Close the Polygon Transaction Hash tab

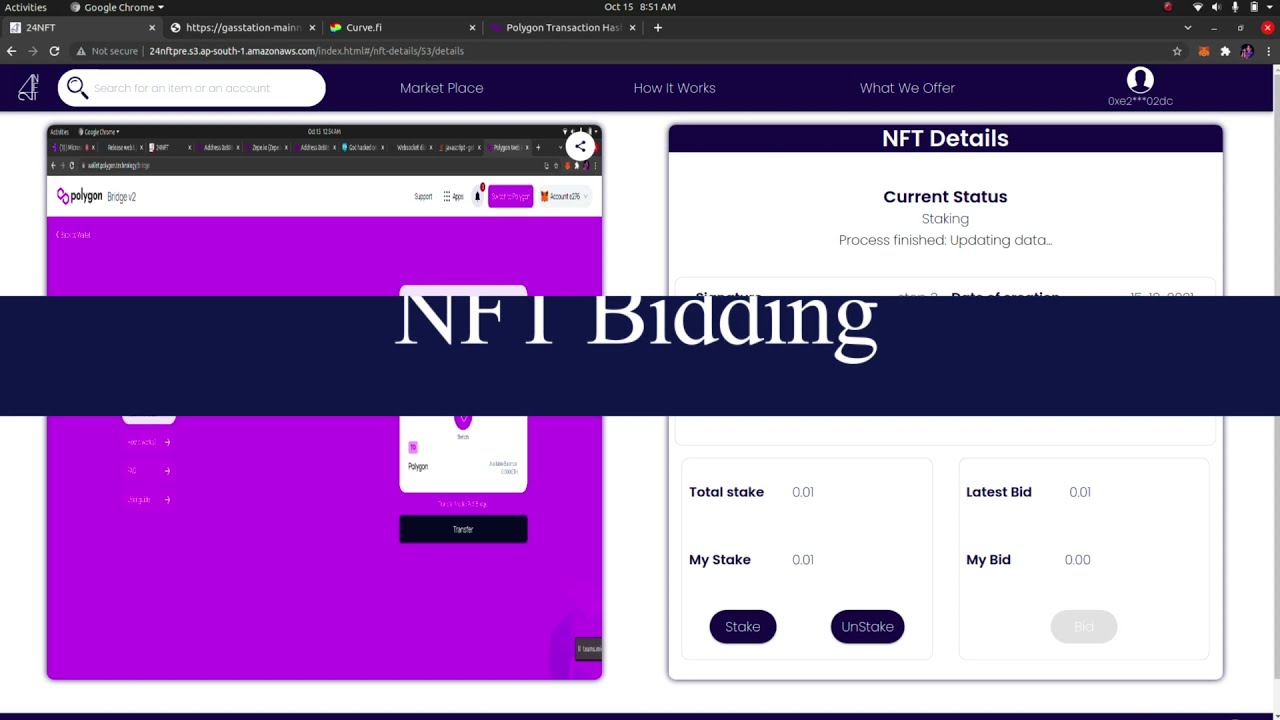632,28
